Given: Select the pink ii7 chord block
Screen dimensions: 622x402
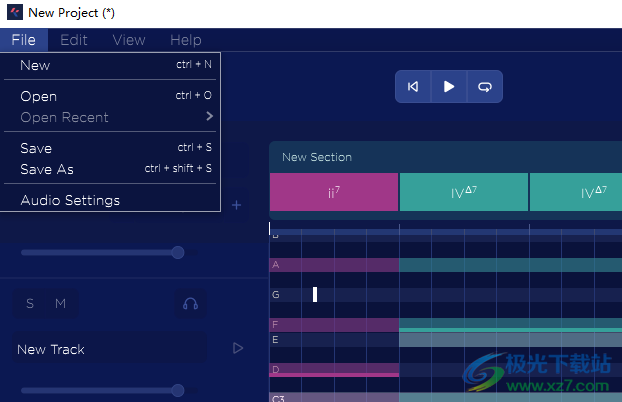Looking at the screenshot, I should (333, 192).
